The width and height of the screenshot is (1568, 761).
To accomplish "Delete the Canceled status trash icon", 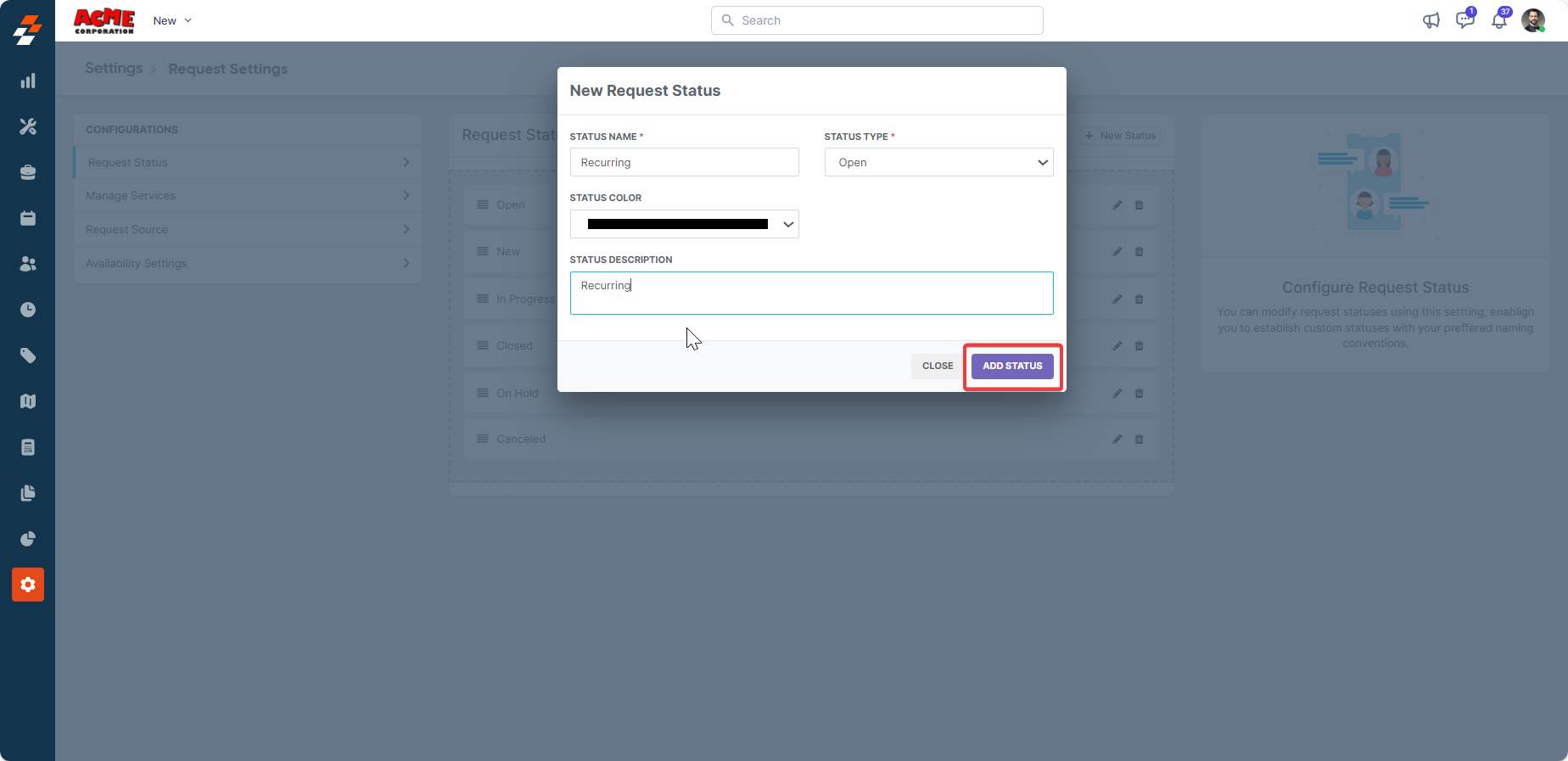I will (x=1140, y=439).
